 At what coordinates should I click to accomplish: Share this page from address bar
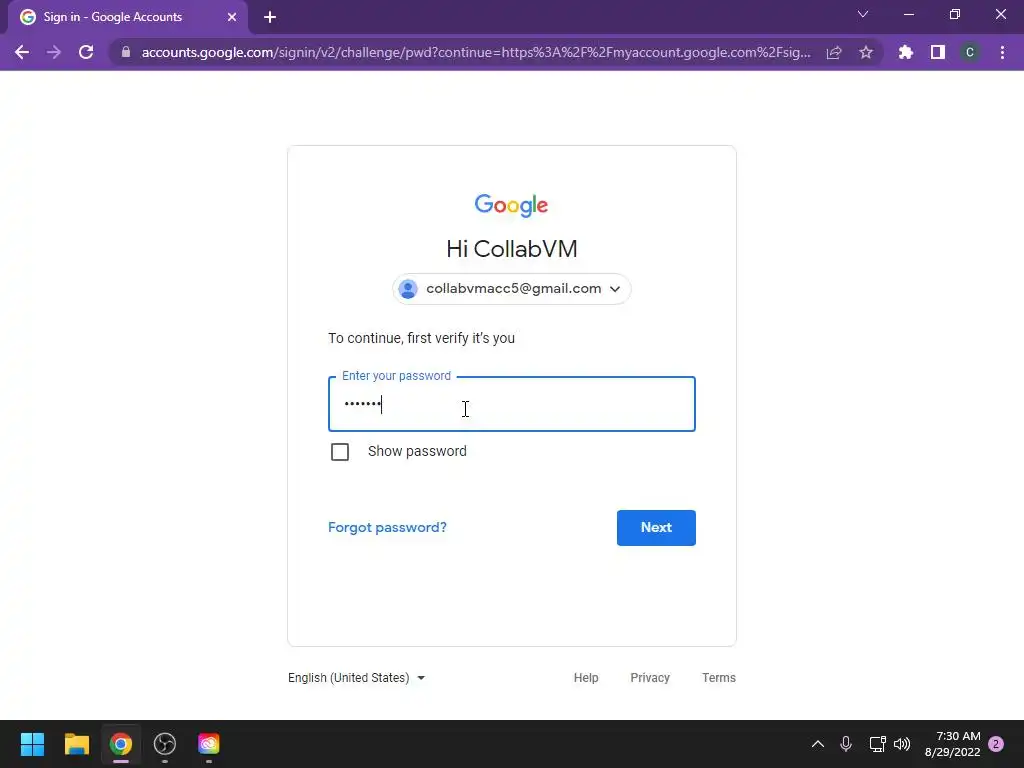coord(834,52)
